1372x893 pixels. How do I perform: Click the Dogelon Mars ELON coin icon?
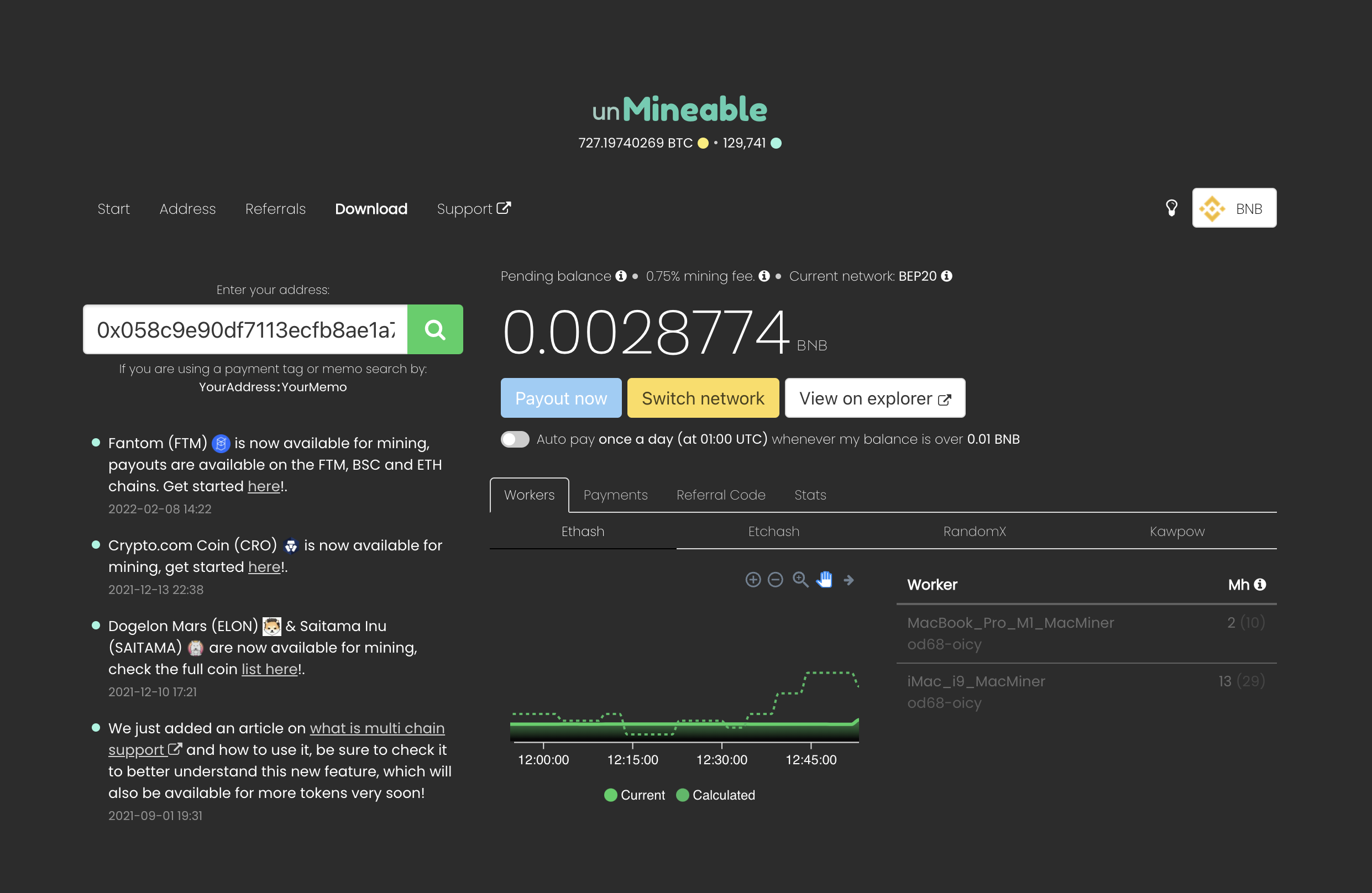coord(271,626)
